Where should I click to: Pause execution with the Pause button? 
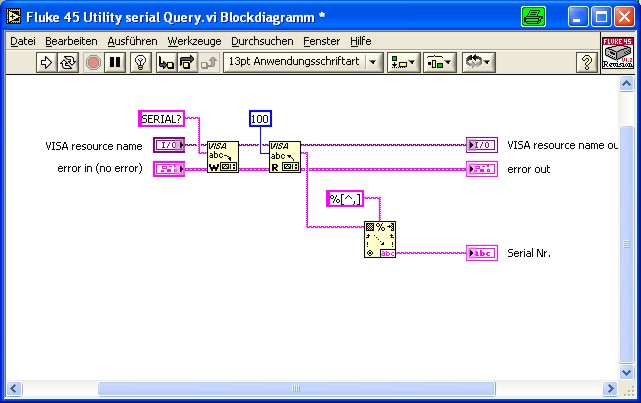coord(115,63)
